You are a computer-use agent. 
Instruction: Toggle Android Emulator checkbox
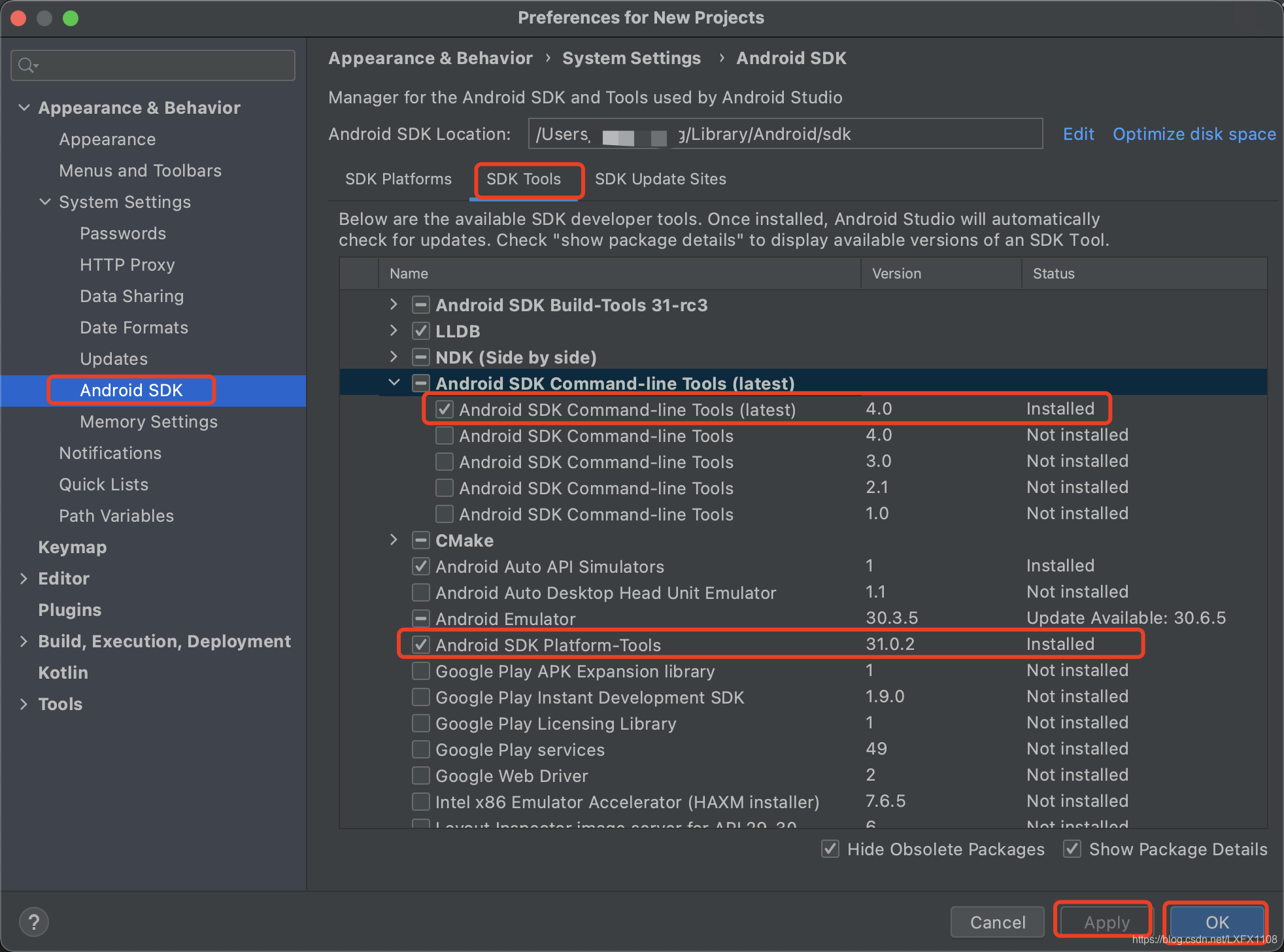coord(421,619)
